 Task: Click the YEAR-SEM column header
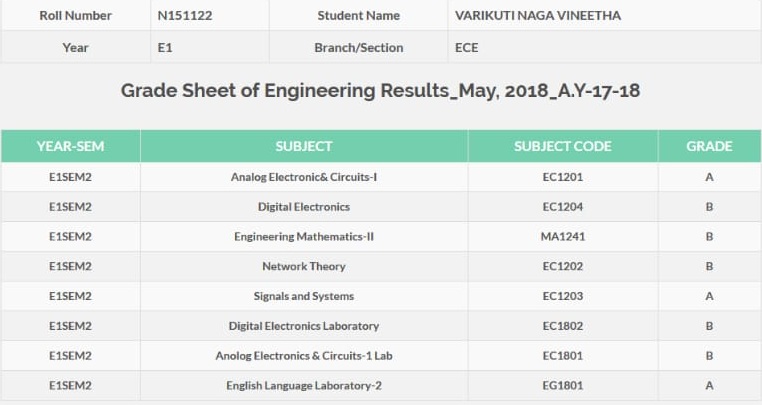coord(70,146)
